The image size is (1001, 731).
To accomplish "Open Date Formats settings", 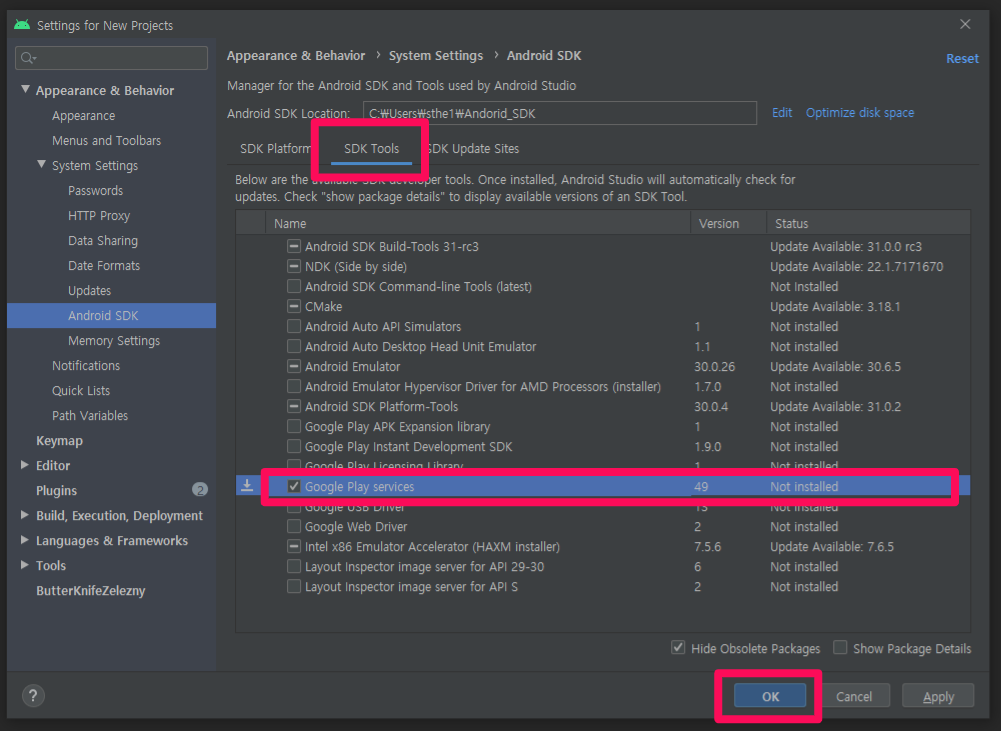I will (104, 266).
